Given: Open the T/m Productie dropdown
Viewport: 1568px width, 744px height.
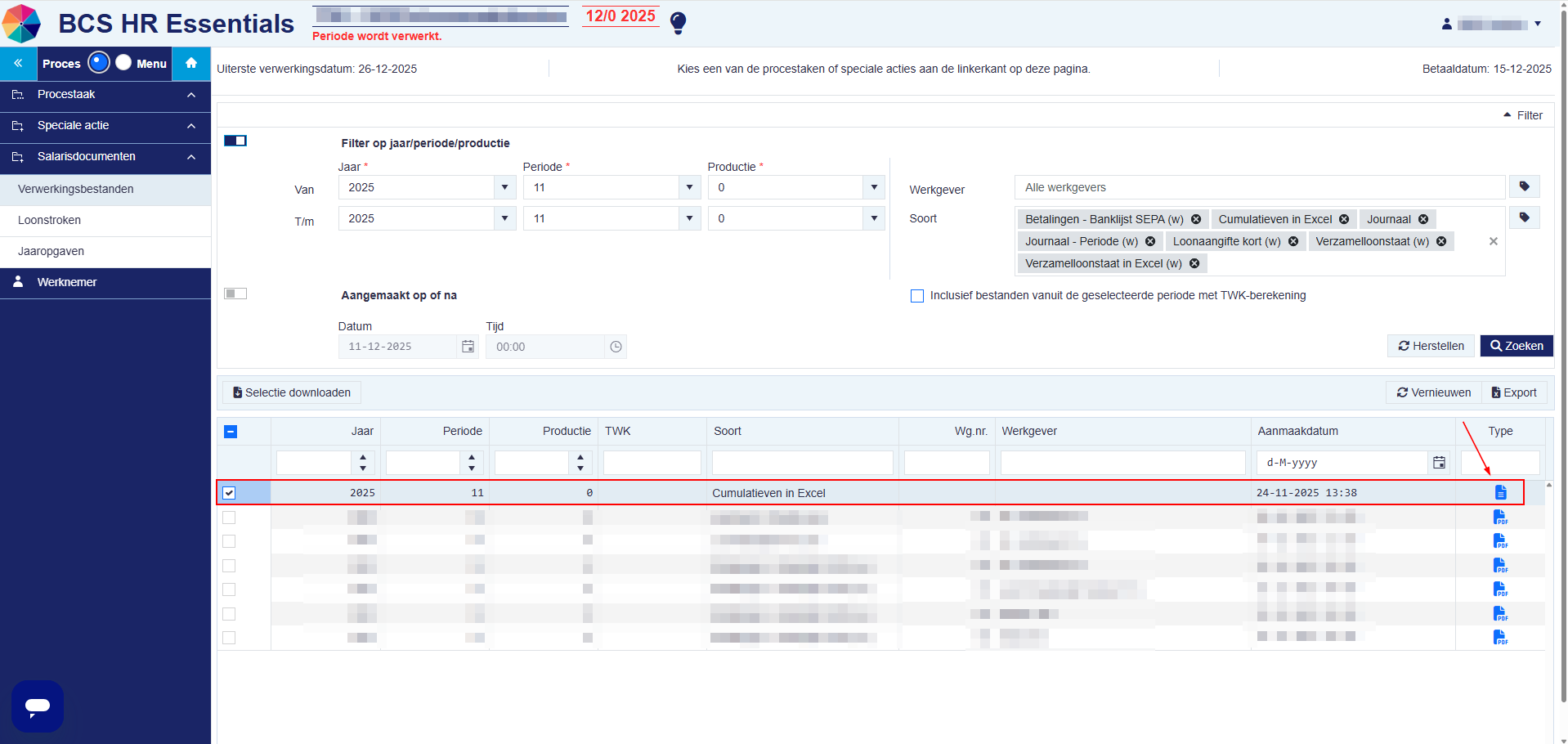Looking at the screenshot, I should 874,218.
